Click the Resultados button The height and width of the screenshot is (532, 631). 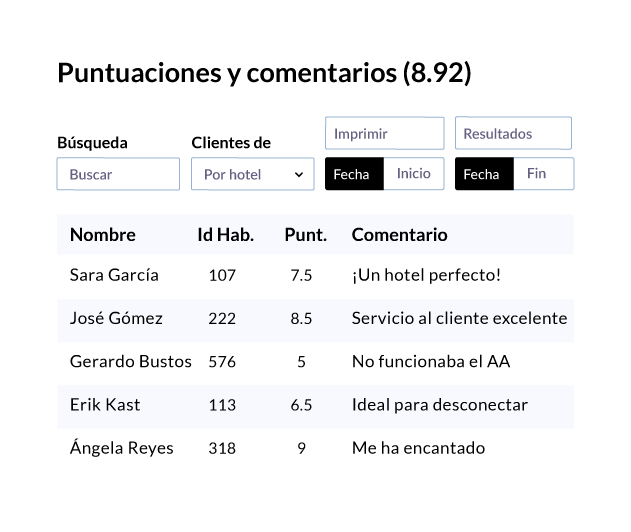pyautogui.click(x=513, y=133)
